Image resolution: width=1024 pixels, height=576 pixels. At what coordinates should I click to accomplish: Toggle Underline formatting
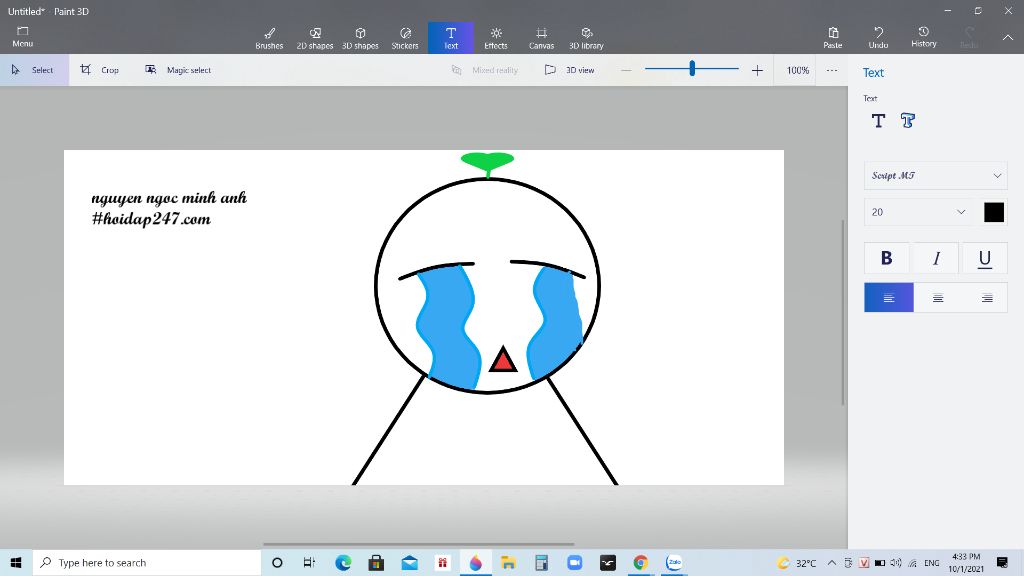click(x=984, y=258)
